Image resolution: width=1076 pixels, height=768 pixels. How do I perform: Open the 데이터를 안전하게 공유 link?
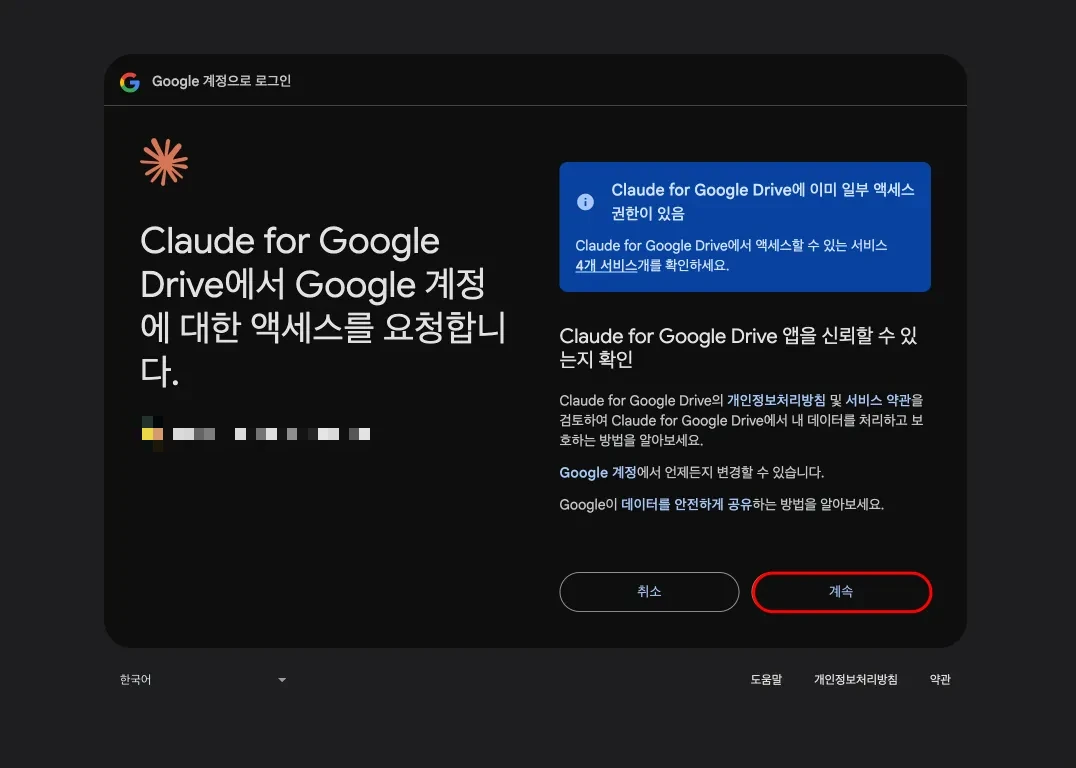(x=686, y=504)
